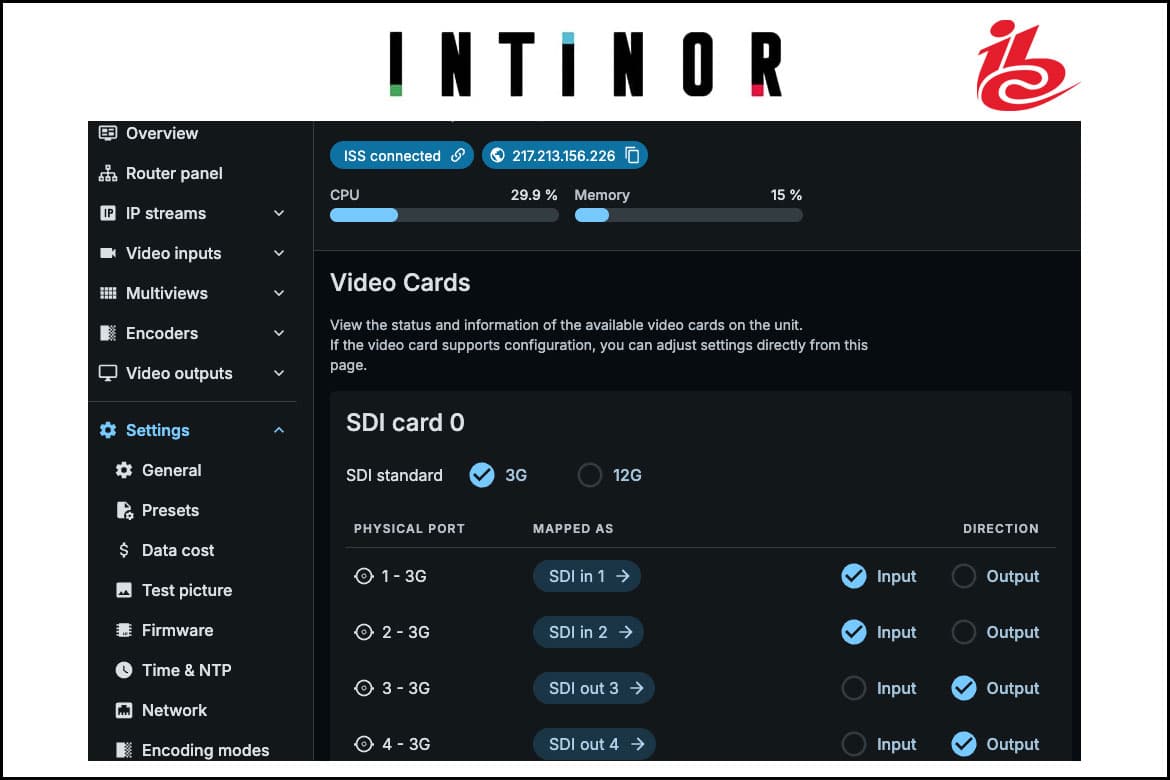This screenshot has height=780, width=1170.
Task: Set port 1 - 3G direction to Input
Action: click(x=854, y=576)
